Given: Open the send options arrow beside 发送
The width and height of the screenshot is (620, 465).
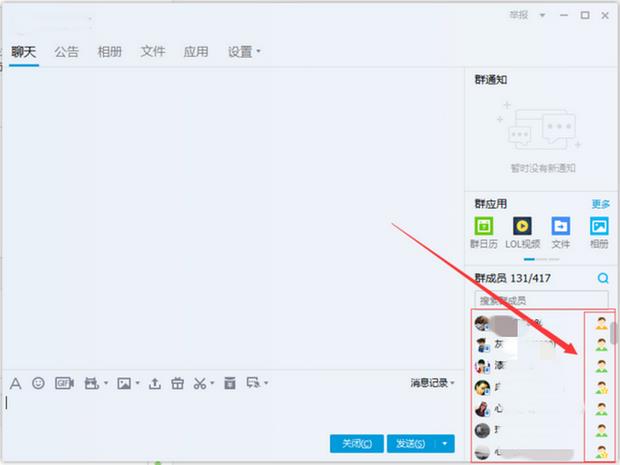Looking at the screenshot, I should click(x=445, y=443).
